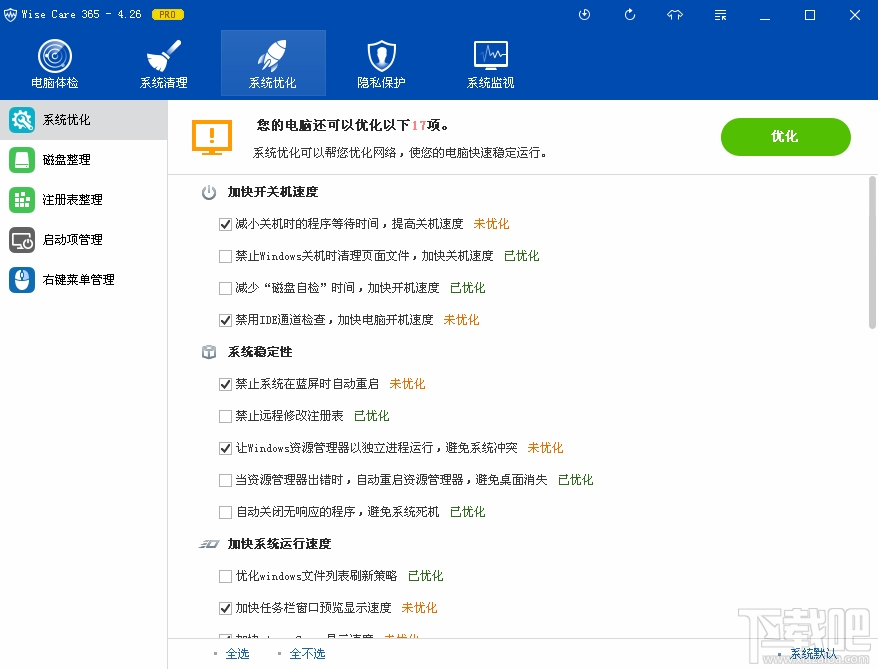Click the 全选 link
The height and width of the screenshot is (669, 878).
point(237,653)
